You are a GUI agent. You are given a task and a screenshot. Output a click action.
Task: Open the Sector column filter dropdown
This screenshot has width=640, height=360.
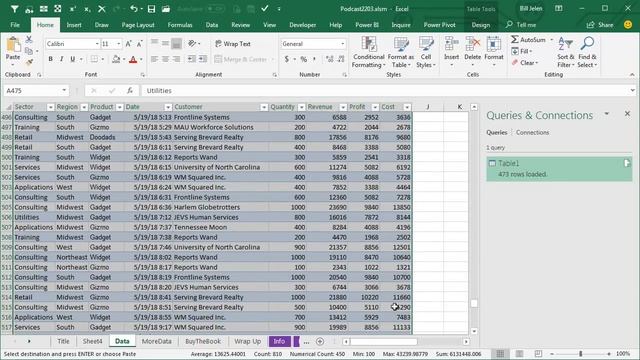[51, 107]
